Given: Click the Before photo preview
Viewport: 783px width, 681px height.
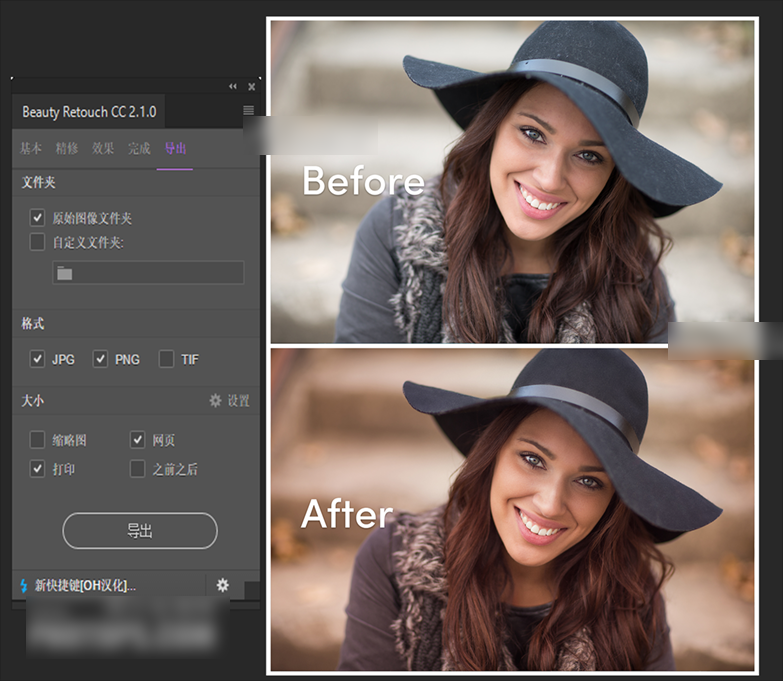Looking at the screenshot, I should (x=511, y=182).
